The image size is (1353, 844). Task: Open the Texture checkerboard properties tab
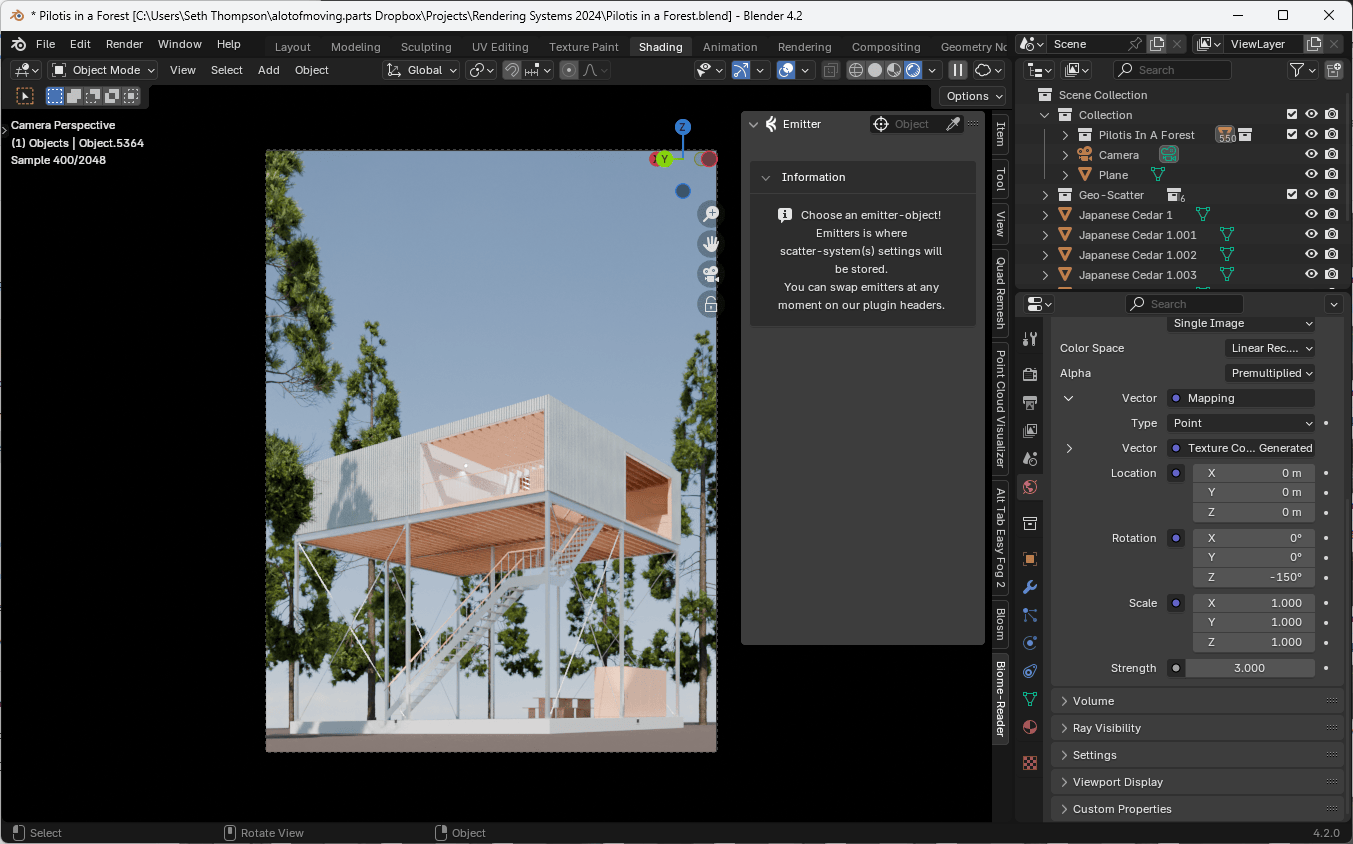click(1030, 763)
